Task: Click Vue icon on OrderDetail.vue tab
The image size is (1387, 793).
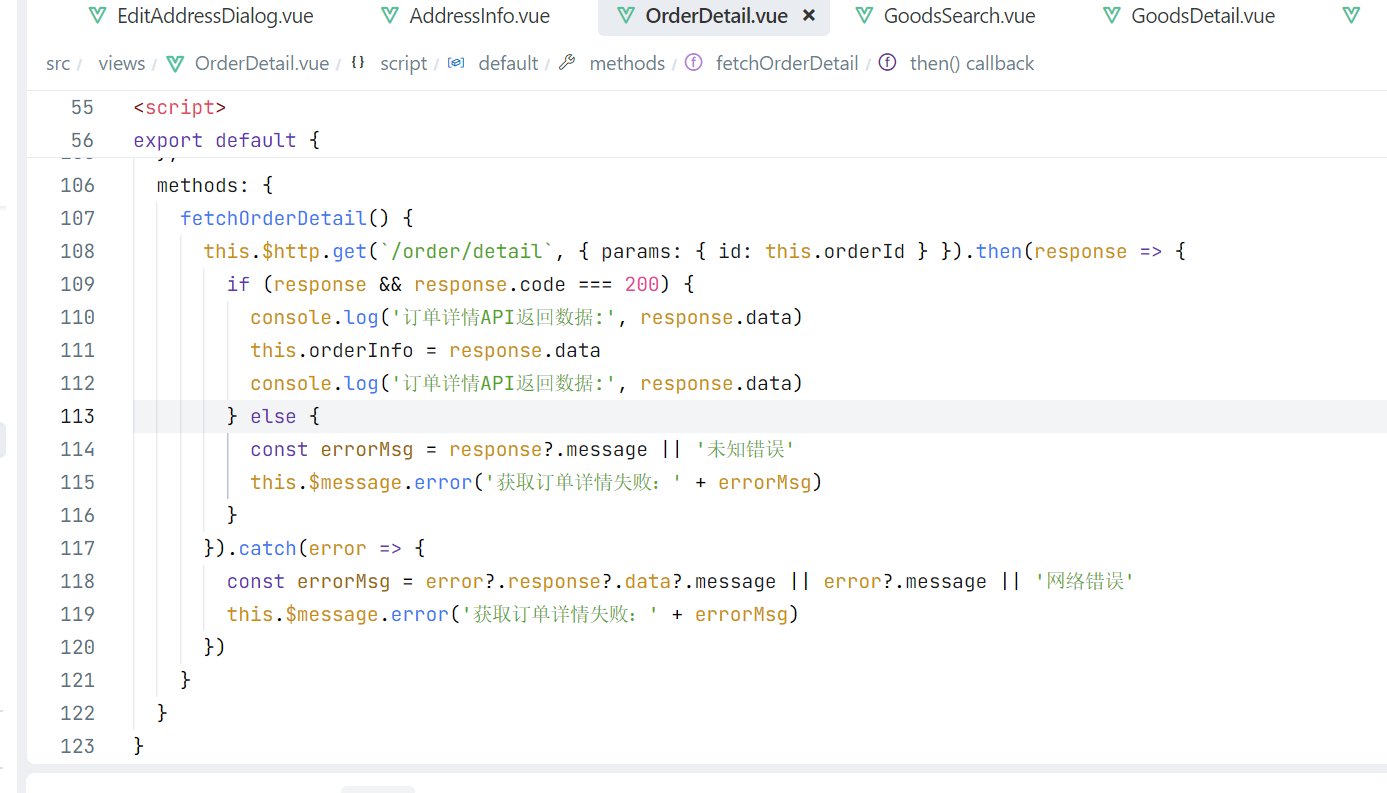Action: (625, 16)
